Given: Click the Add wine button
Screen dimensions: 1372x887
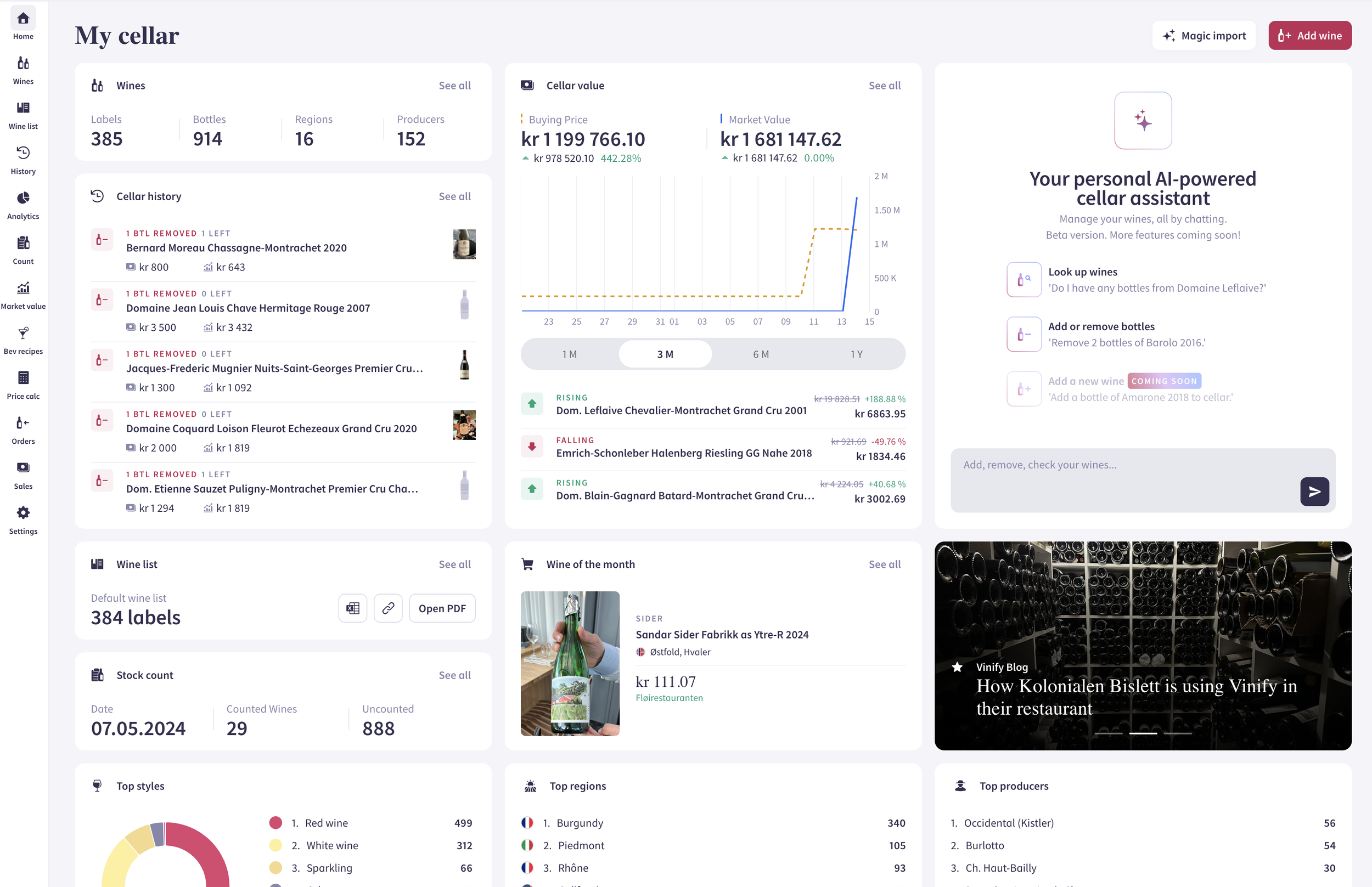Looking at the screenshot, I should [x=1309, y=36].
